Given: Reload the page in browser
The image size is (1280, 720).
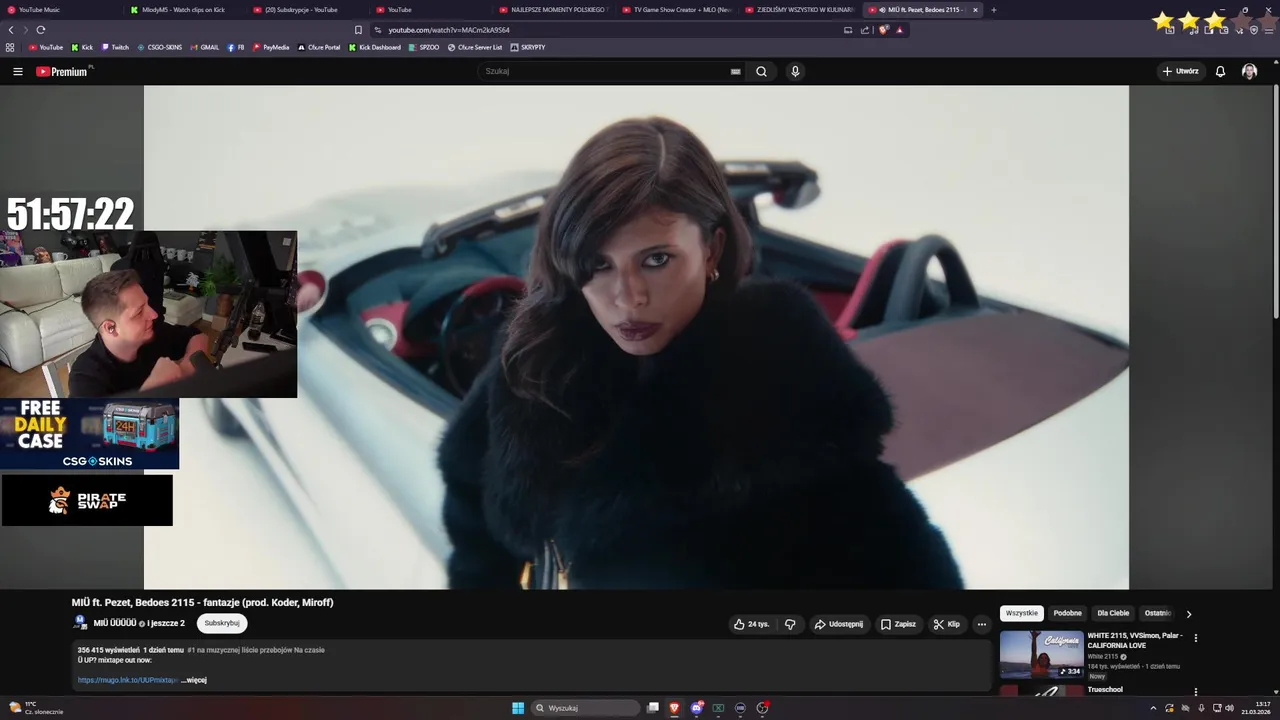Looking at the screenshot, I should coord(41,30).
